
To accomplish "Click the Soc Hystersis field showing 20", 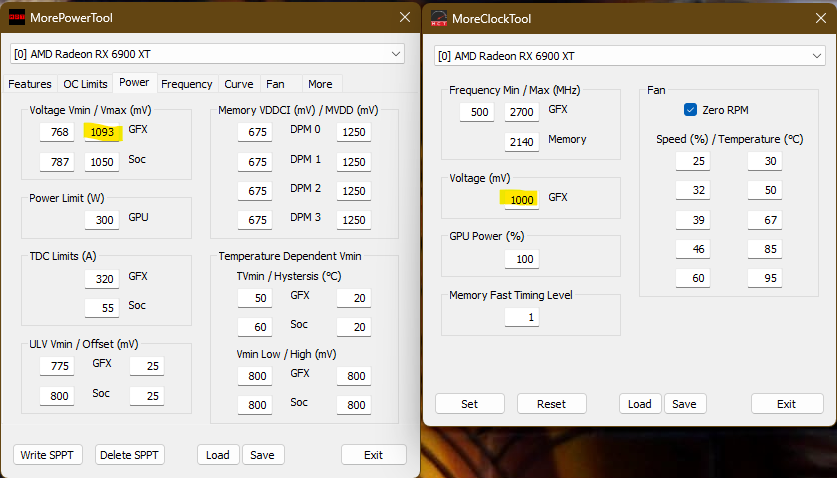I will pos(354,327).
